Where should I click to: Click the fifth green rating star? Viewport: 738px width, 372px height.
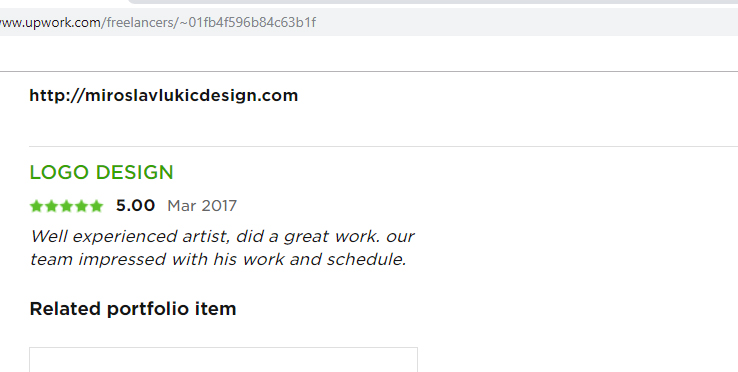pyautogui.click(x=96, y=206)
